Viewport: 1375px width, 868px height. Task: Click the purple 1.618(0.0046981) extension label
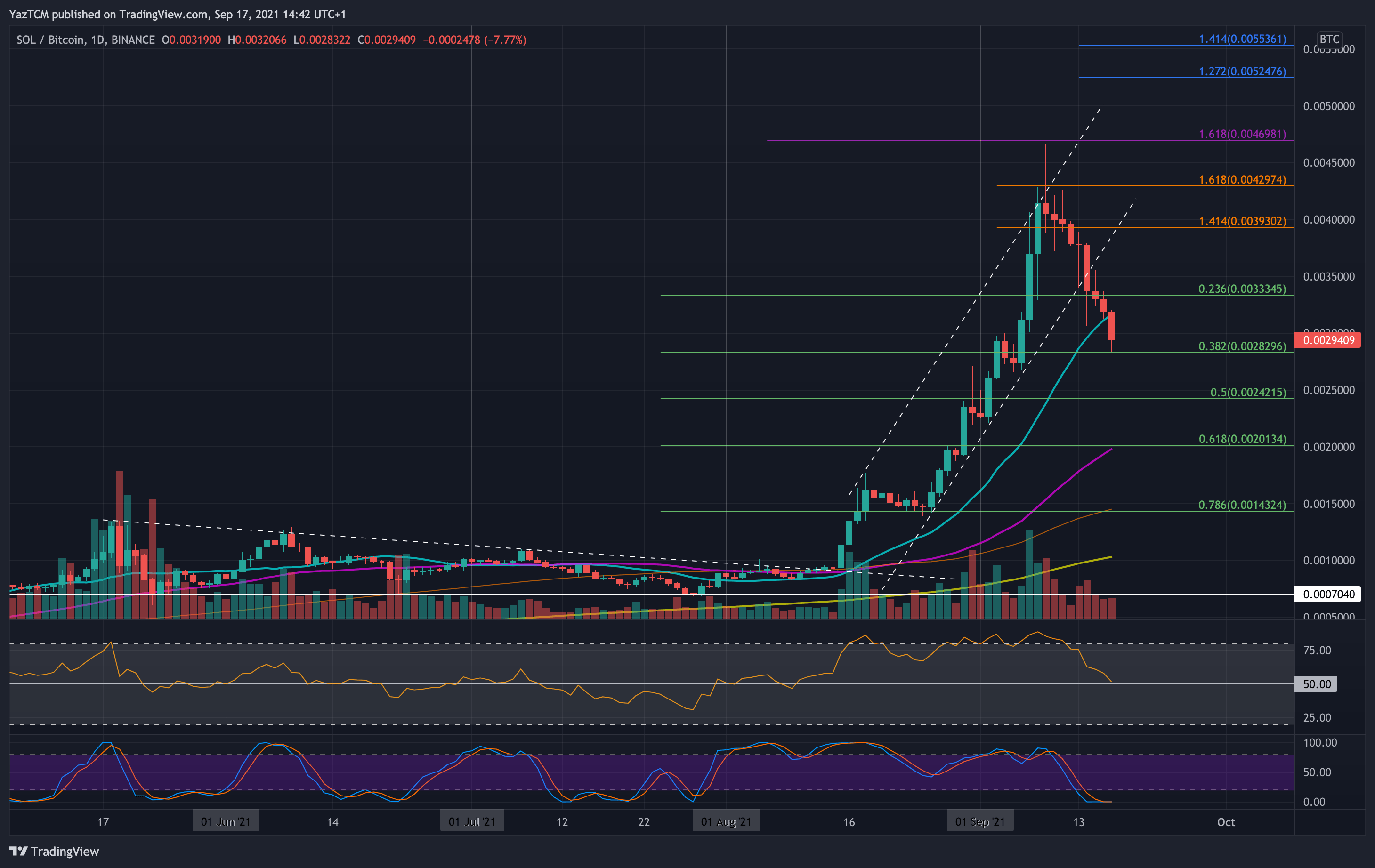pos(1243,134)
